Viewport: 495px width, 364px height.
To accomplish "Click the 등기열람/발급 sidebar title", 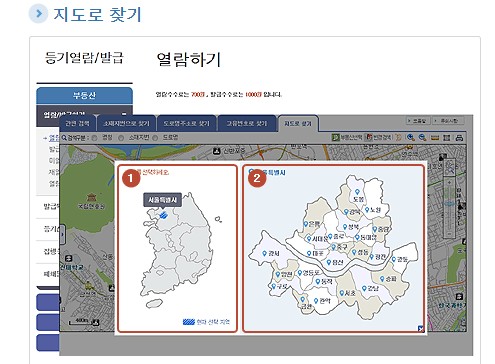I will (x=84, y=58).
